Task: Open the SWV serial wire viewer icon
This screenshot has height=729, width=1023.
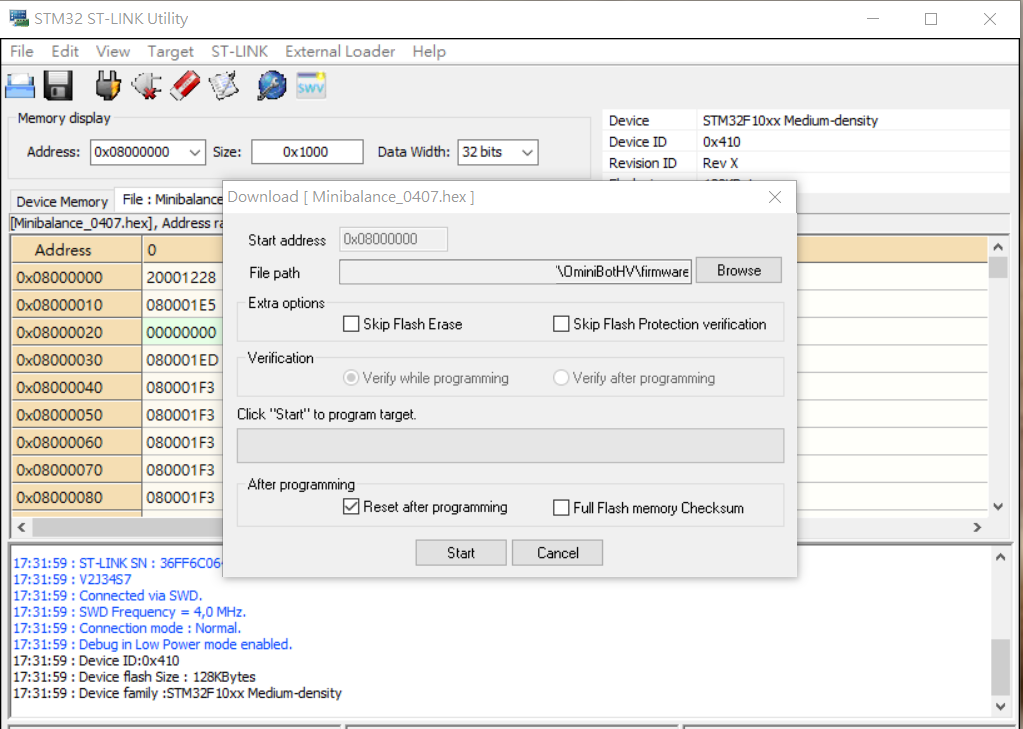Action: pos(311,86)
